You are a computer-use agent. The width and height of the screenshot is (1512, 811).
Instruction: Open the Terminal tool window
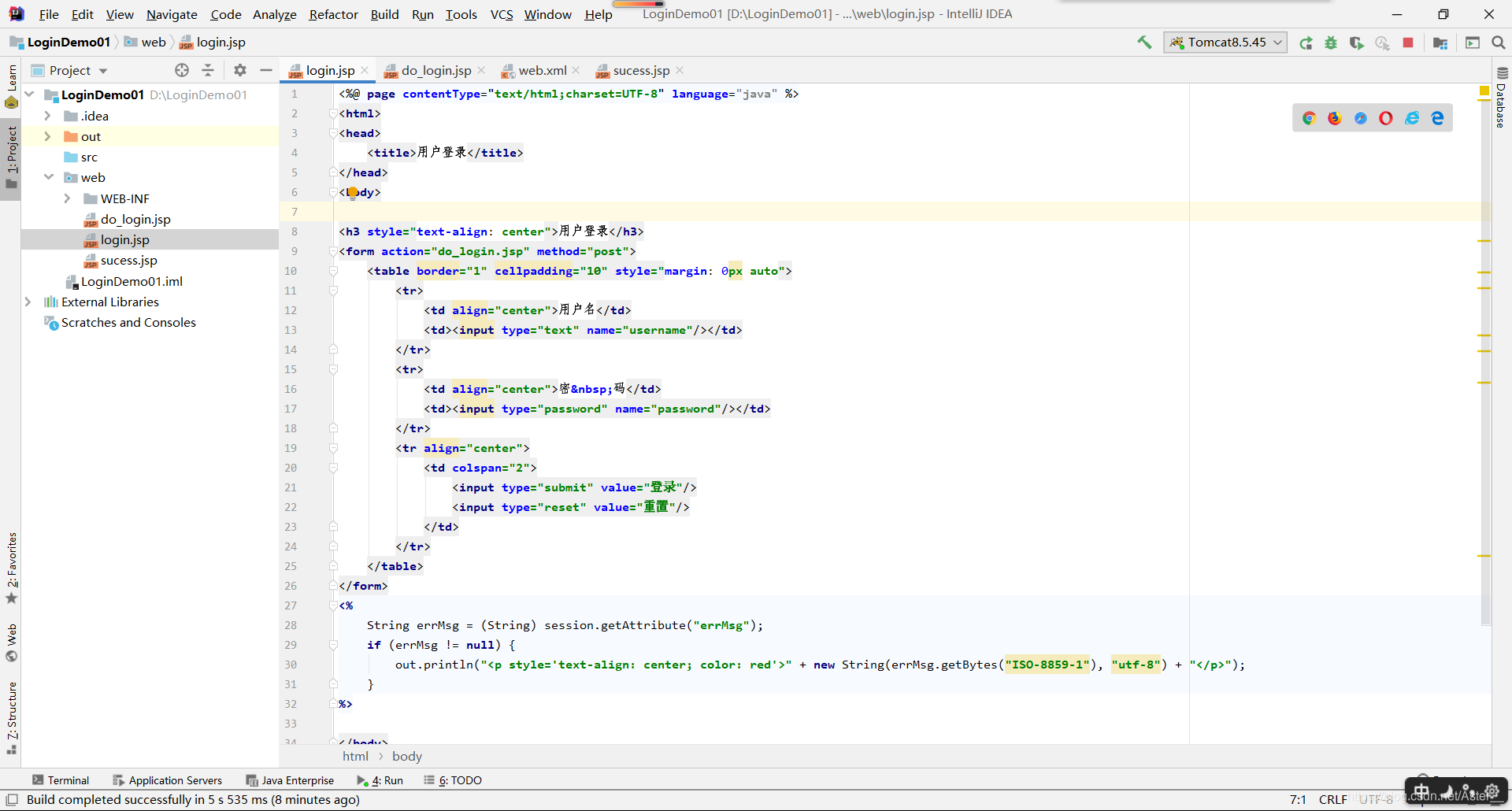tap(61, 780)
